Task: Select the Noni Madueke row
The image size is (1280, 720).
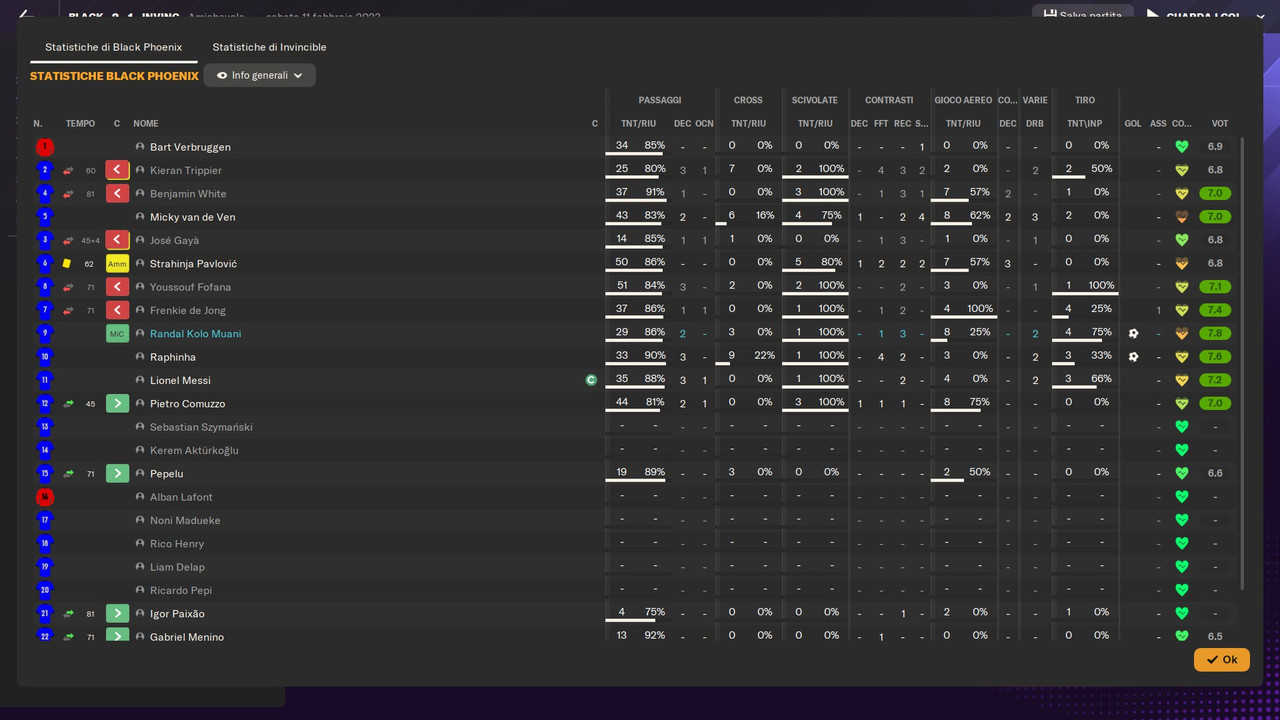Action: [635, 520]
